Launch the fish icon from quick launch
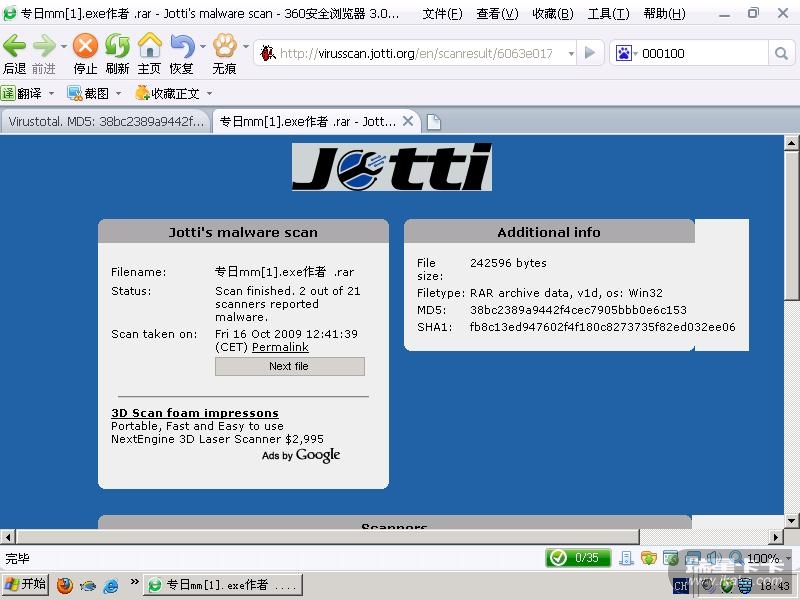Image resolution: width=800 pixels, height=600 pixels. pyautogui.click(x=88, y=585)
